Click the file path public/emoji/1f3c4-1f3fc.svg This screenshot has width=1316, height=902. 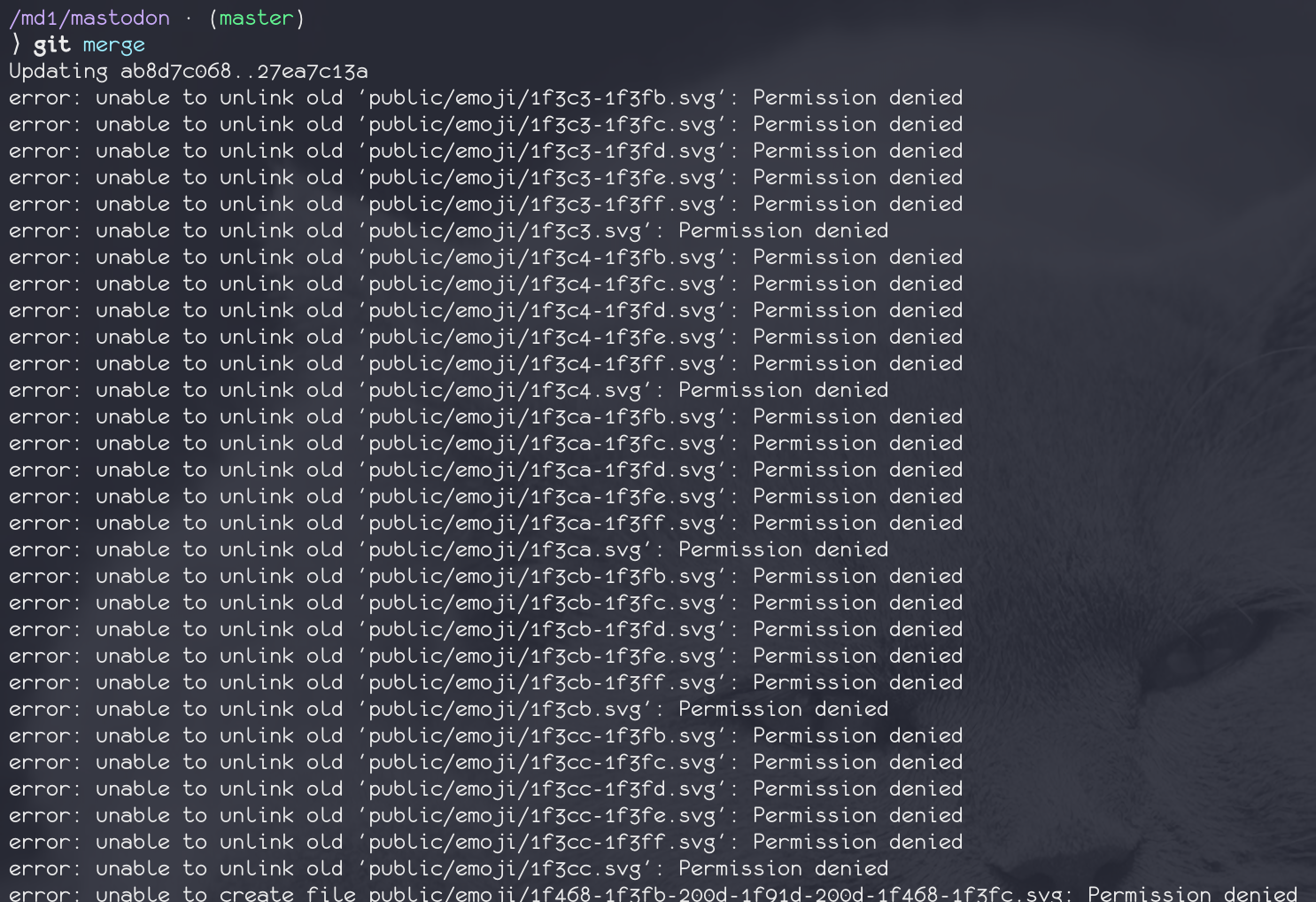pyautogui.click(x=542, y=284)
